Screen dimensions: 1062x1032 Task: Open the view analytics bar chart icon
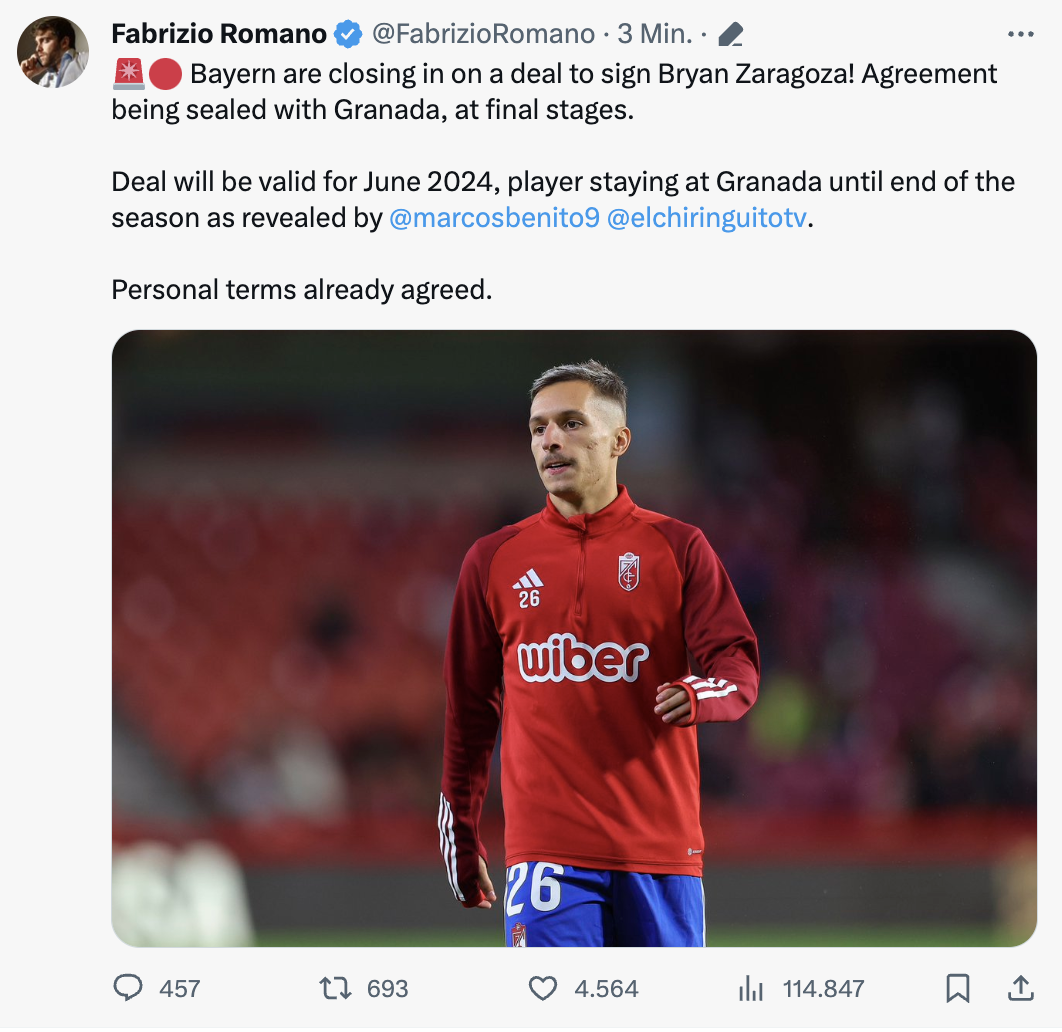point(750,989)
